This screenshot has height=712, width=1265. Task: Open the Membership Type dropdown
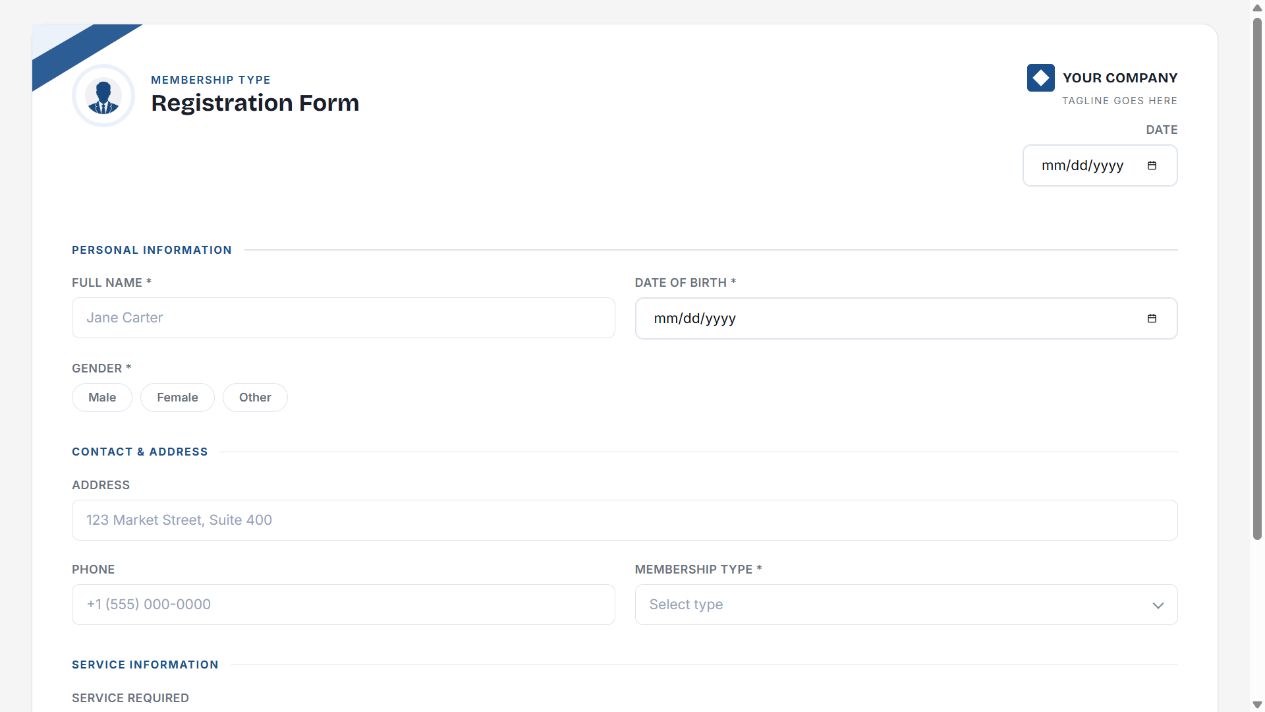[906, 605]
